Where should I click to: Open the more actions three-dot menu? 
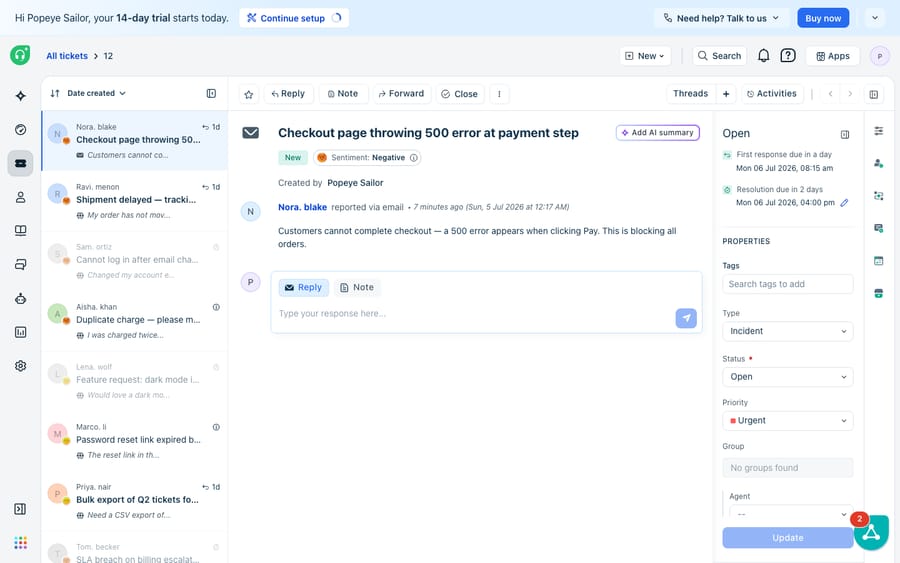tap(499, 94)
